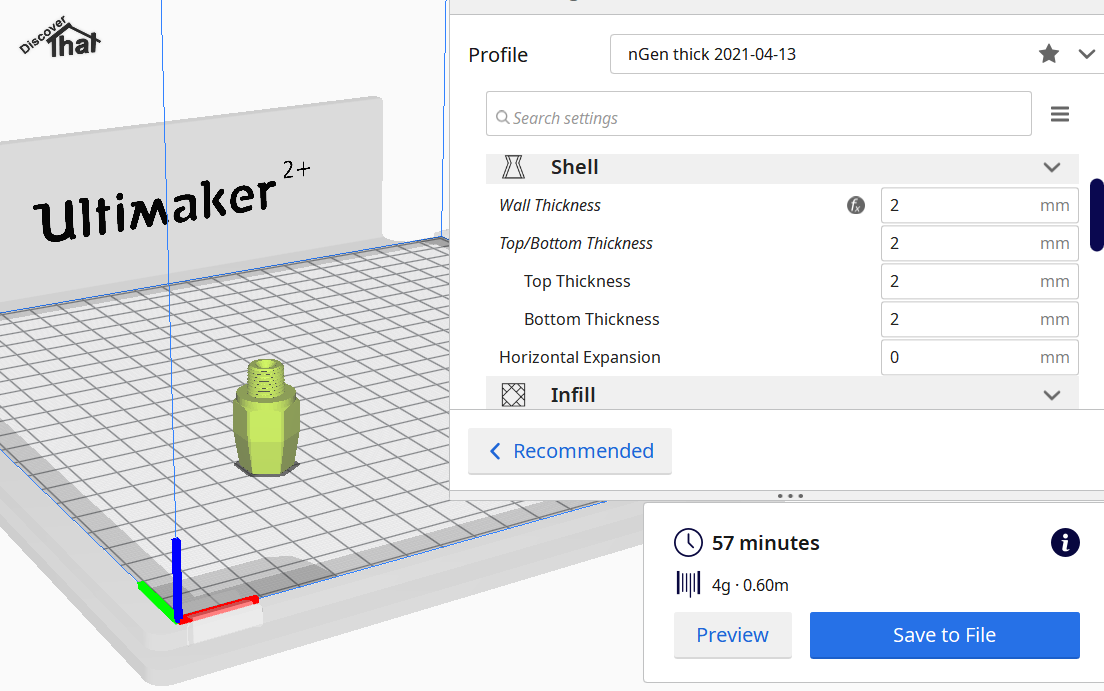The image size is (1104, 691).
Task: Click the settings list scrollbar thumb
Action: (1096, 215)
